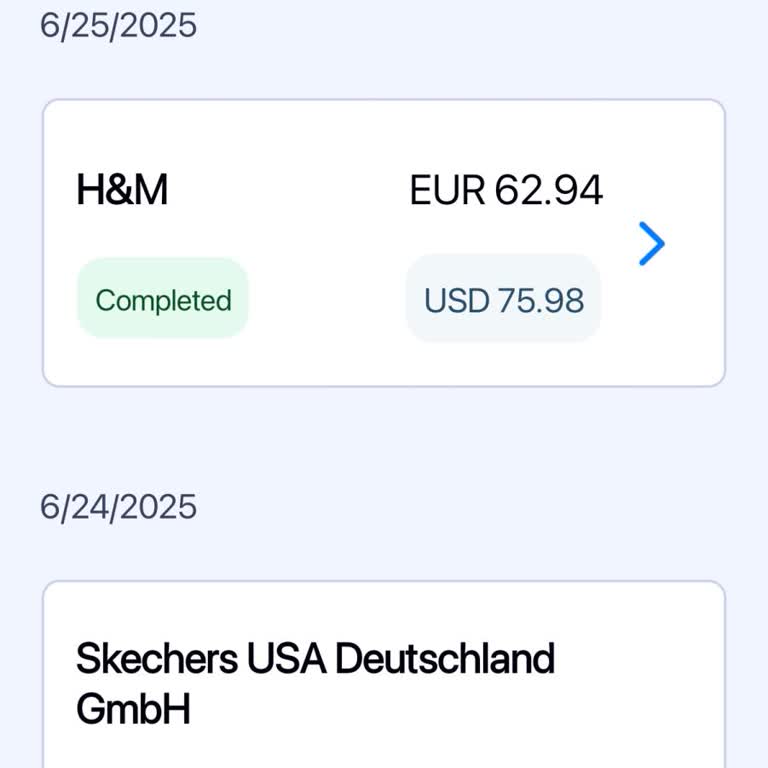The width and height of the screenshot is (768, 768).
Task: Click the EUR 62.94 amount
Action: click(x=506, y=190)
